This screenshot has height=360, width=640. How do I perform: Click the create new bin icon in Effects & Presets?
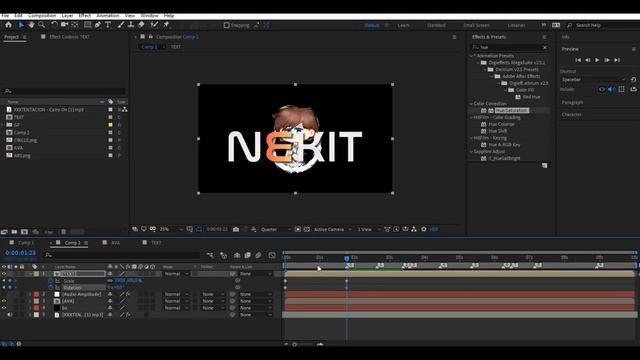[544, 165]
